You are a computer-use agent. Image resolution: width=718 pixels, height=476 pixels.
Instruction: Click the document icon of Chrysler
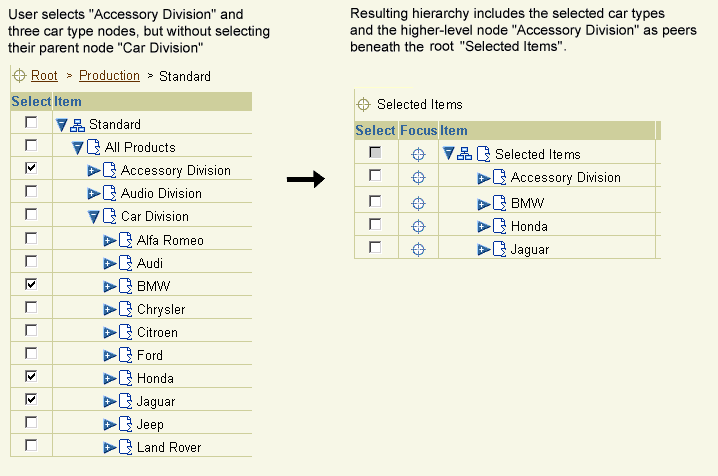point(125,309)
